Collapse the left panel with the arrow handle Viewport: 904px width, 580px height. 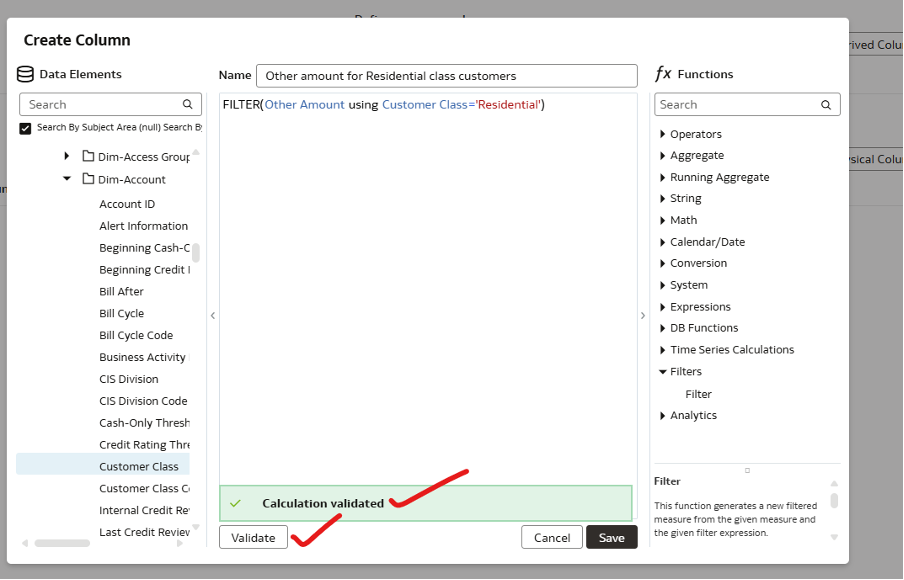click(x=212, y=315)
